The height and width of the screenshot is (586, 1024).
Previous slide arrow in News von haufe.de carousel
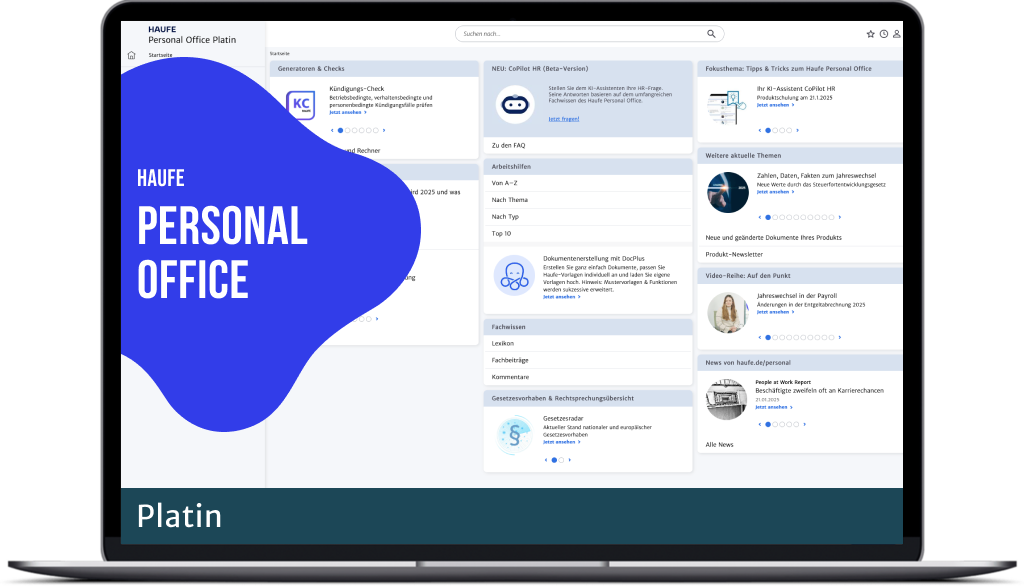760,425
